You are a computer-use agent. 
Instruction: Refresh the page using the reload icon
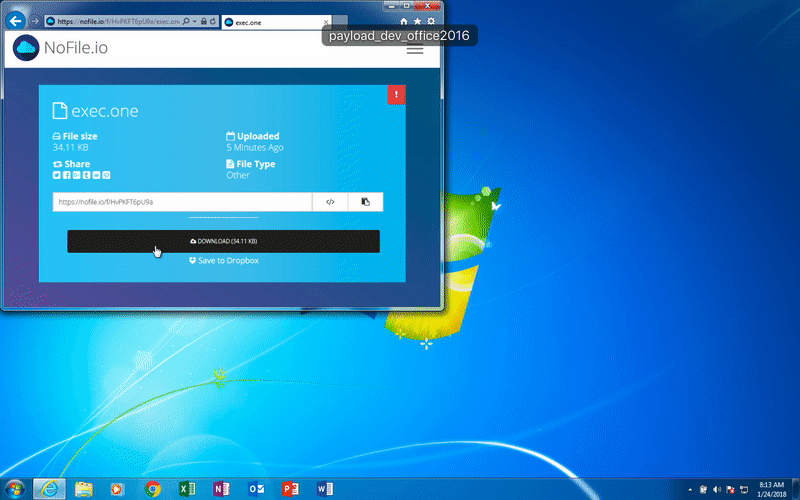click(213, 20)
